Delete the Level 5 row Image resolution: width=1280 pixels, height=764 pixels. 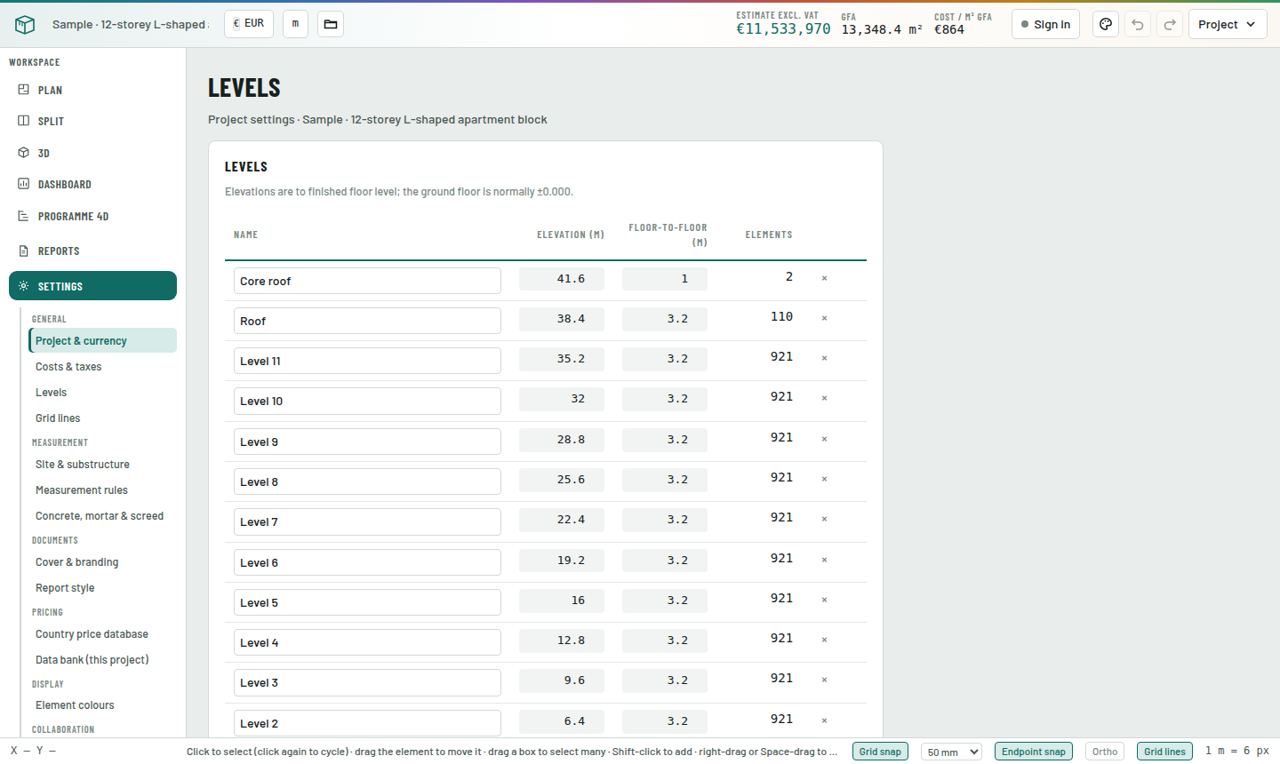point(824,600)
